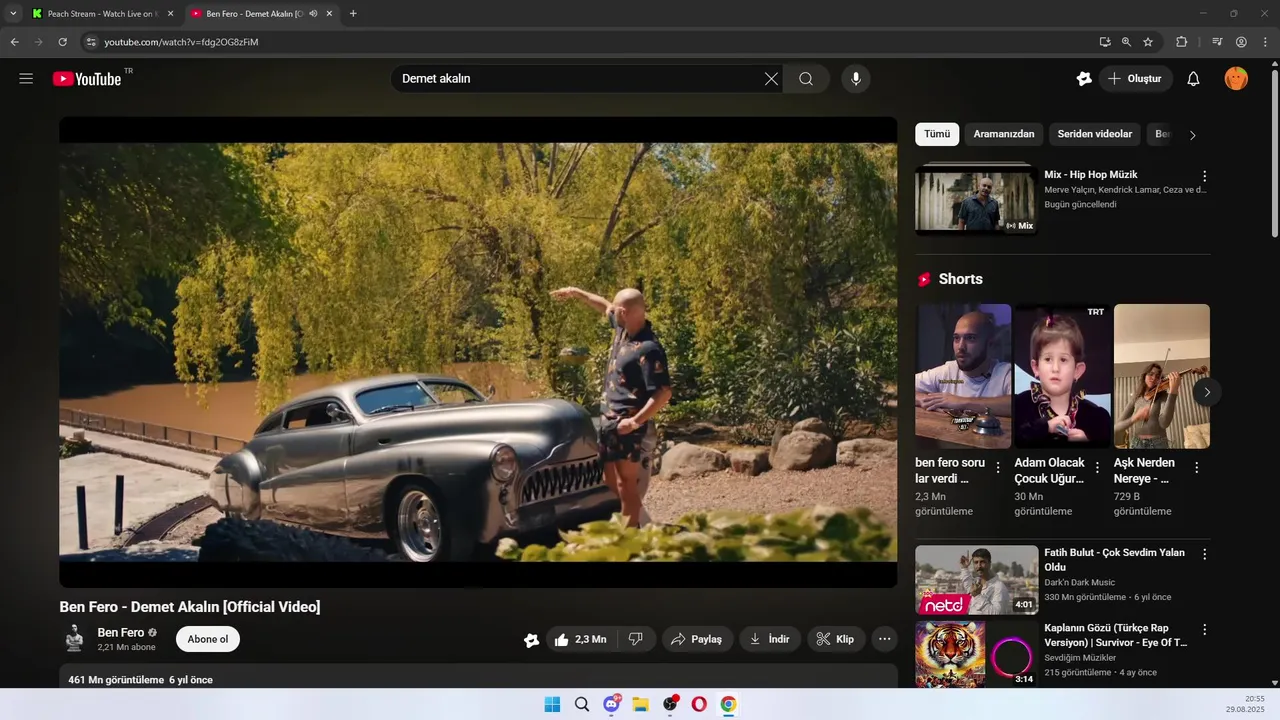This screenshot has width=1280, height=720.
Task: Open Discord from taskbar
Action: tap(611, 704)
